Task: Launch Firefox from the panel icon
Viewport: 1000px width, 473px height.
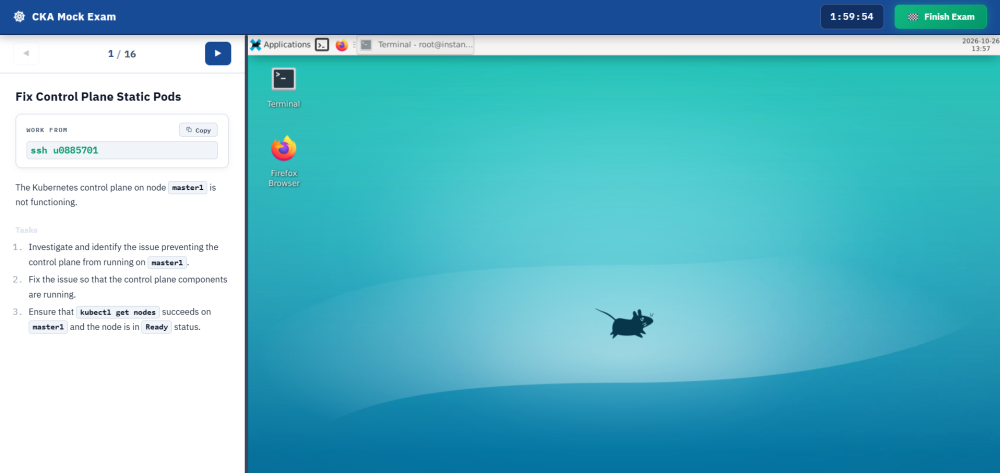Action: (342, 45)
